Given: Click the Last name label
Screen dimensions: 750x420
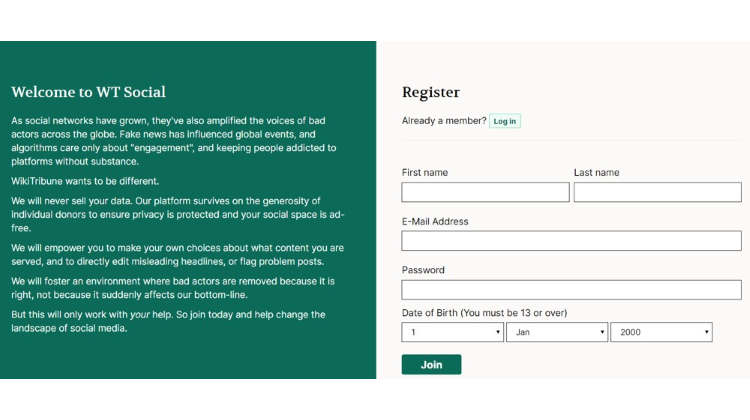Looking at the screenshot, I should coord(596,172).
